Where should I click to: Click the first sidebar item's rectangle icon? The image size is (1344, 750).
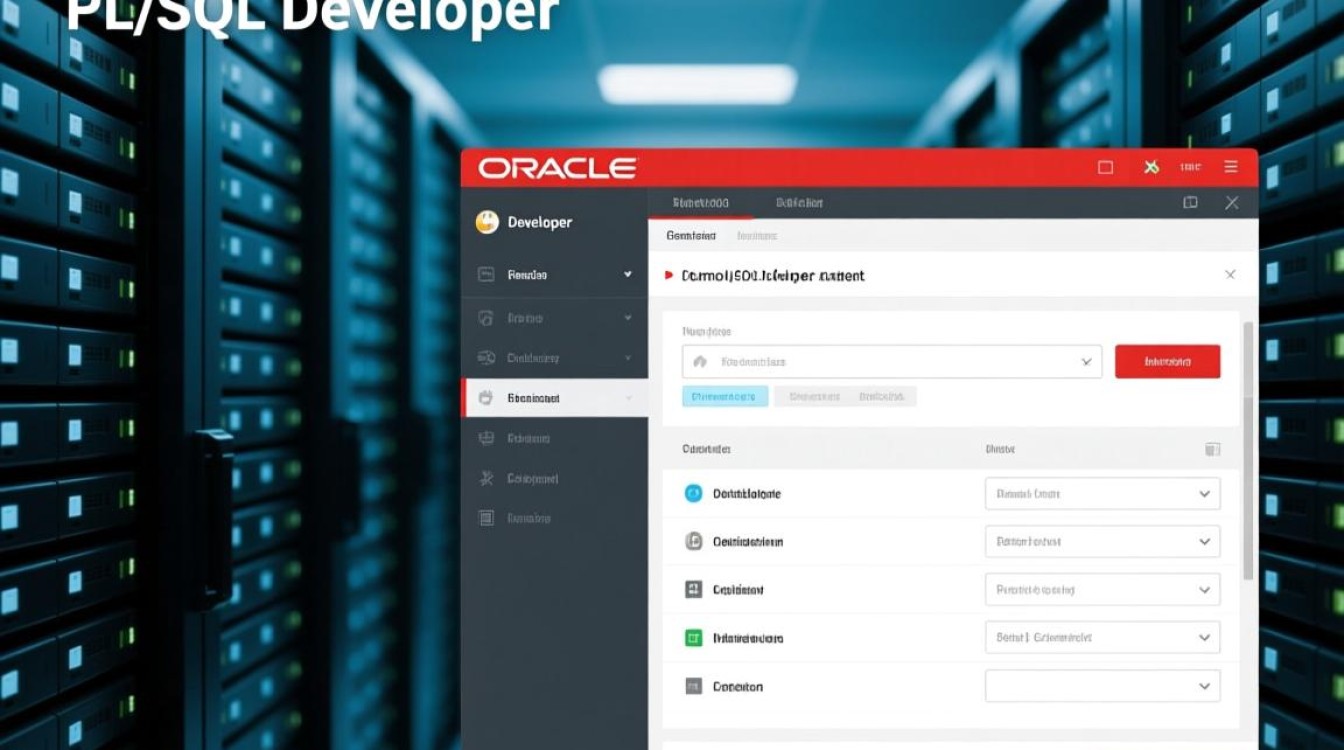[x=486, y=274]
